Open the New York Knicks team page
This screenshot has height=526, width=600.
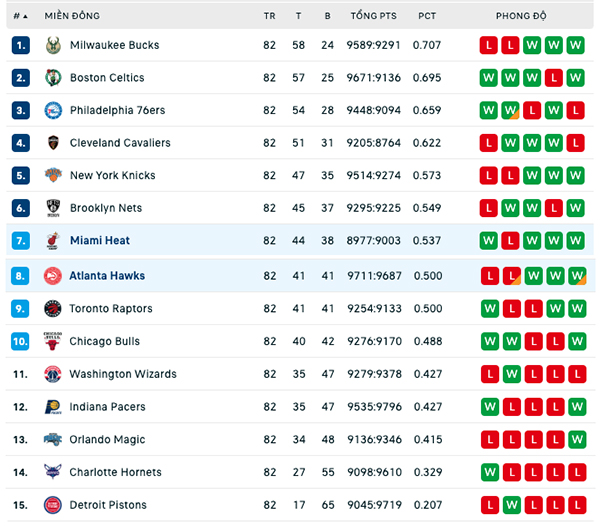pyautogui.click(x=113, y=175)
